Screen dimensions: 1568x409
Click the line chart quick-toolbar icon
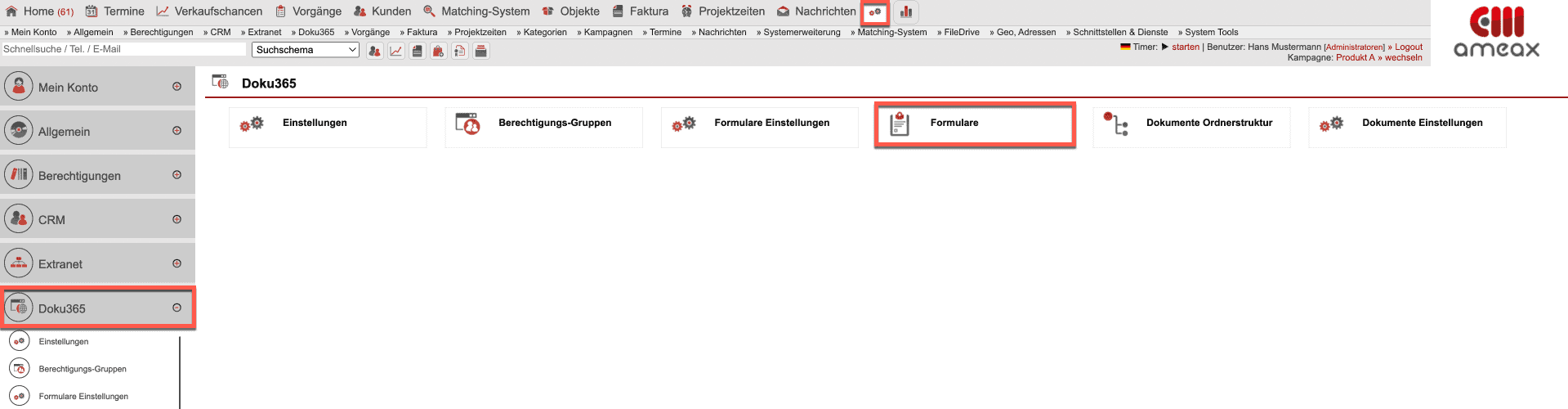pos(396,51)
